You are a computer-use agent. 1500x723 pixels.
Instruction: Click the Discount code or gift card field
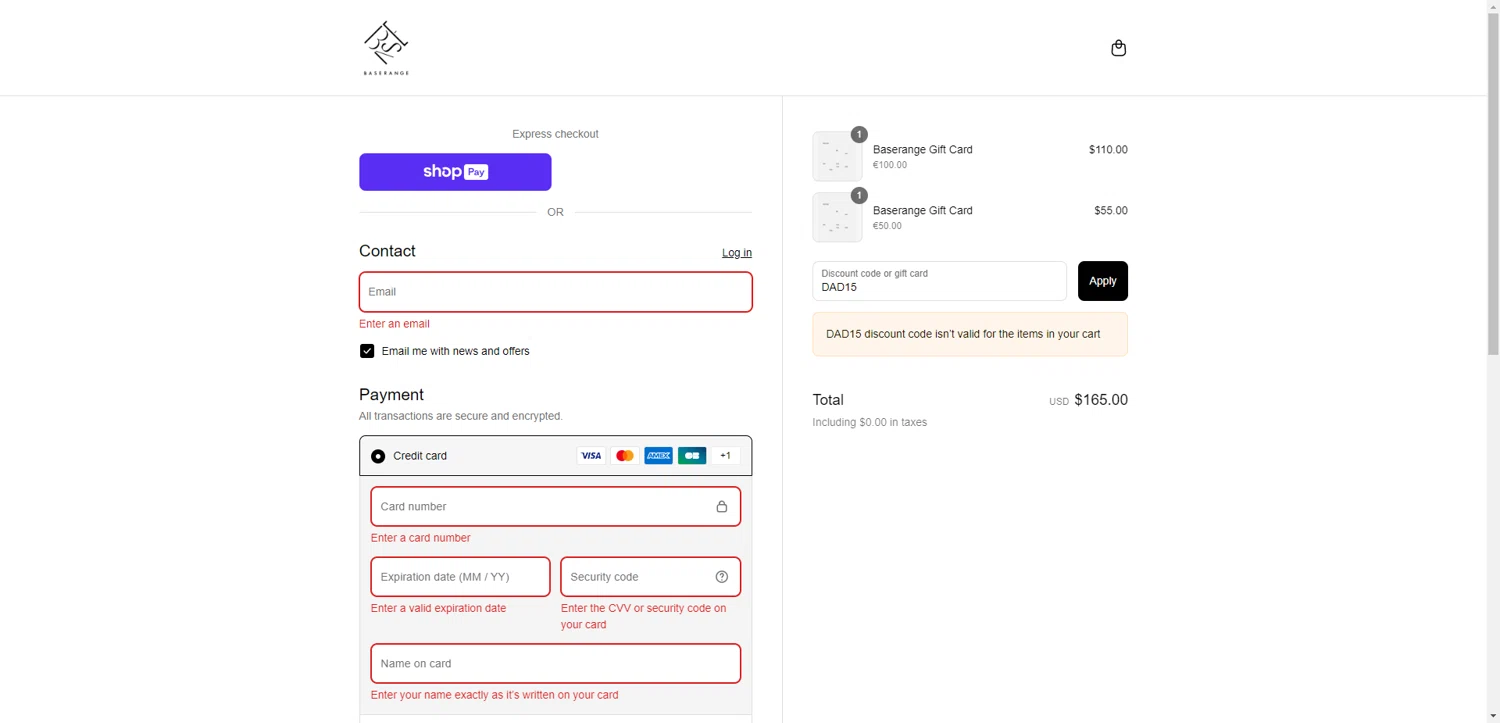[x=939, y=281]
